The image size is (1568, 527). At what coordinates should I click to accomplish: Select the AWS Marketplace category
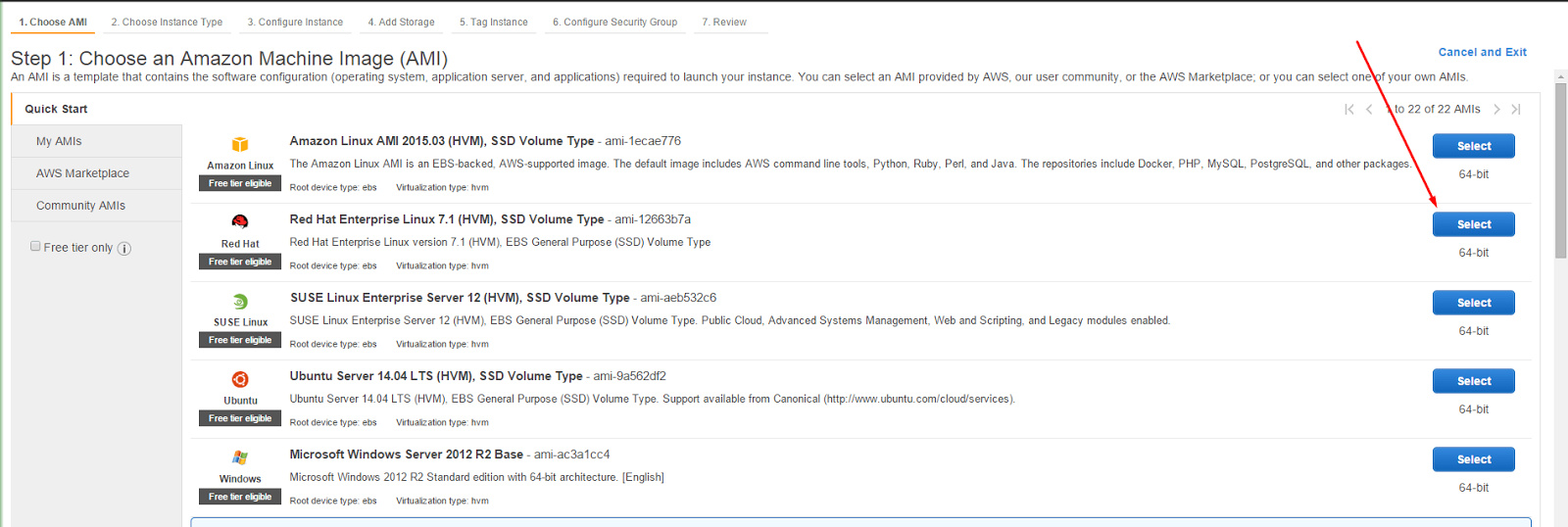click(x=96, y=173)
